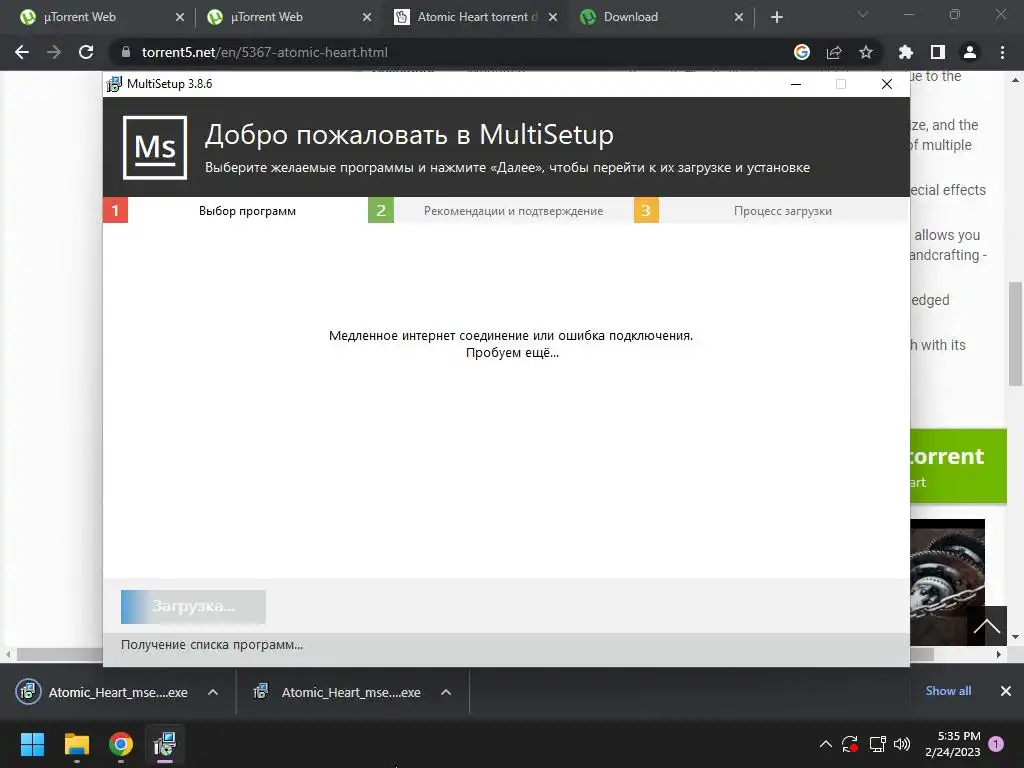Show hidden system tray icons
Image resolution: width=1024 pixels, height=768 pixels.
pyautogui.click(x=825, y=744)
